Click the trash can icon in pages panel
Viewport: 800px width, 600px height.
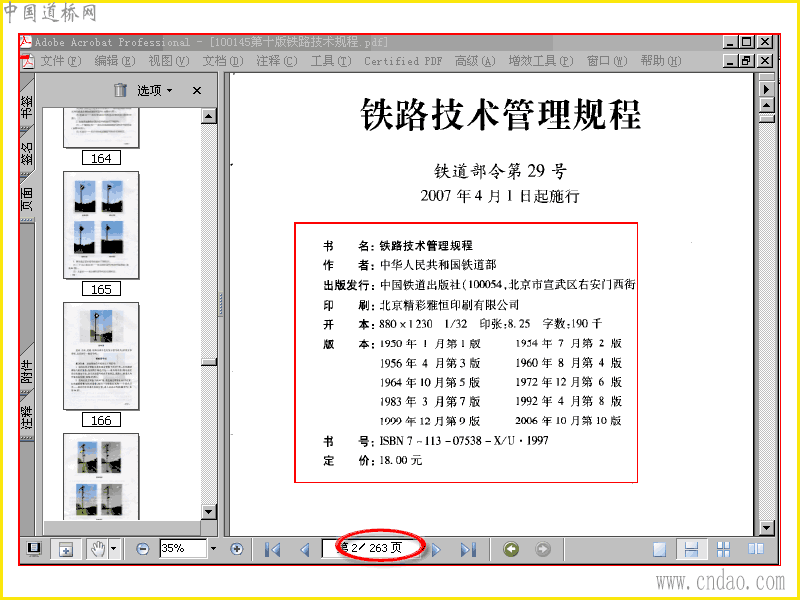click(120, 90)
